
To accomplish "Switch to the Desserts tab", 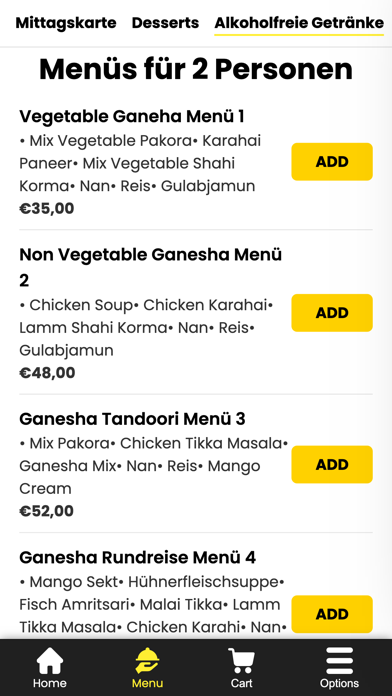I will tap(166, 23).
